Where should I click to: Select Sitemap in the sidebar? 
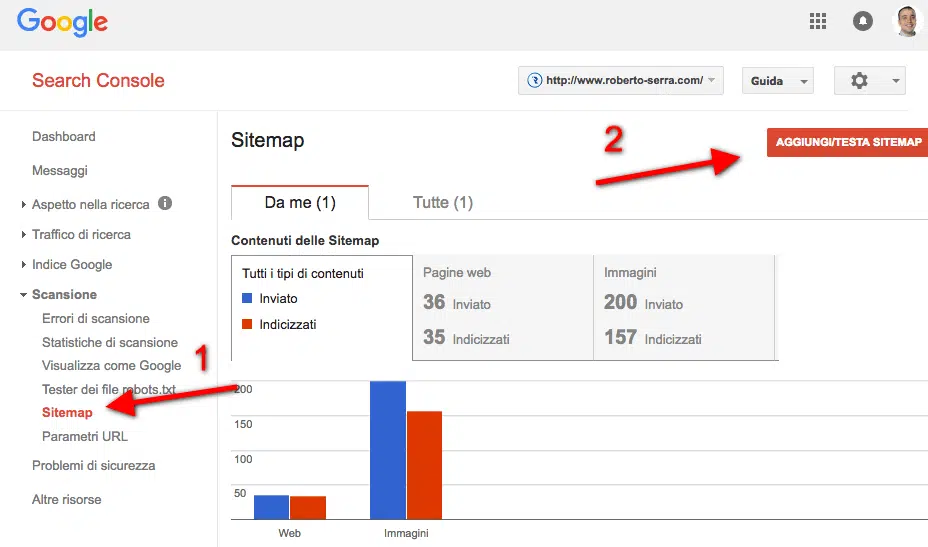coord(67,413)
